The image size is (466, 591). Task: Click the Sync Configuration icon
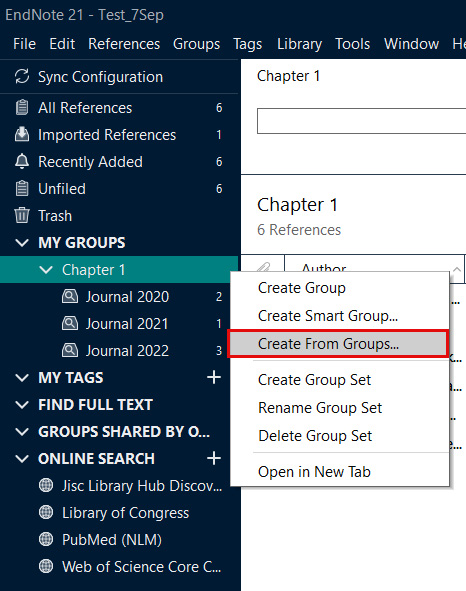[22, 77]
